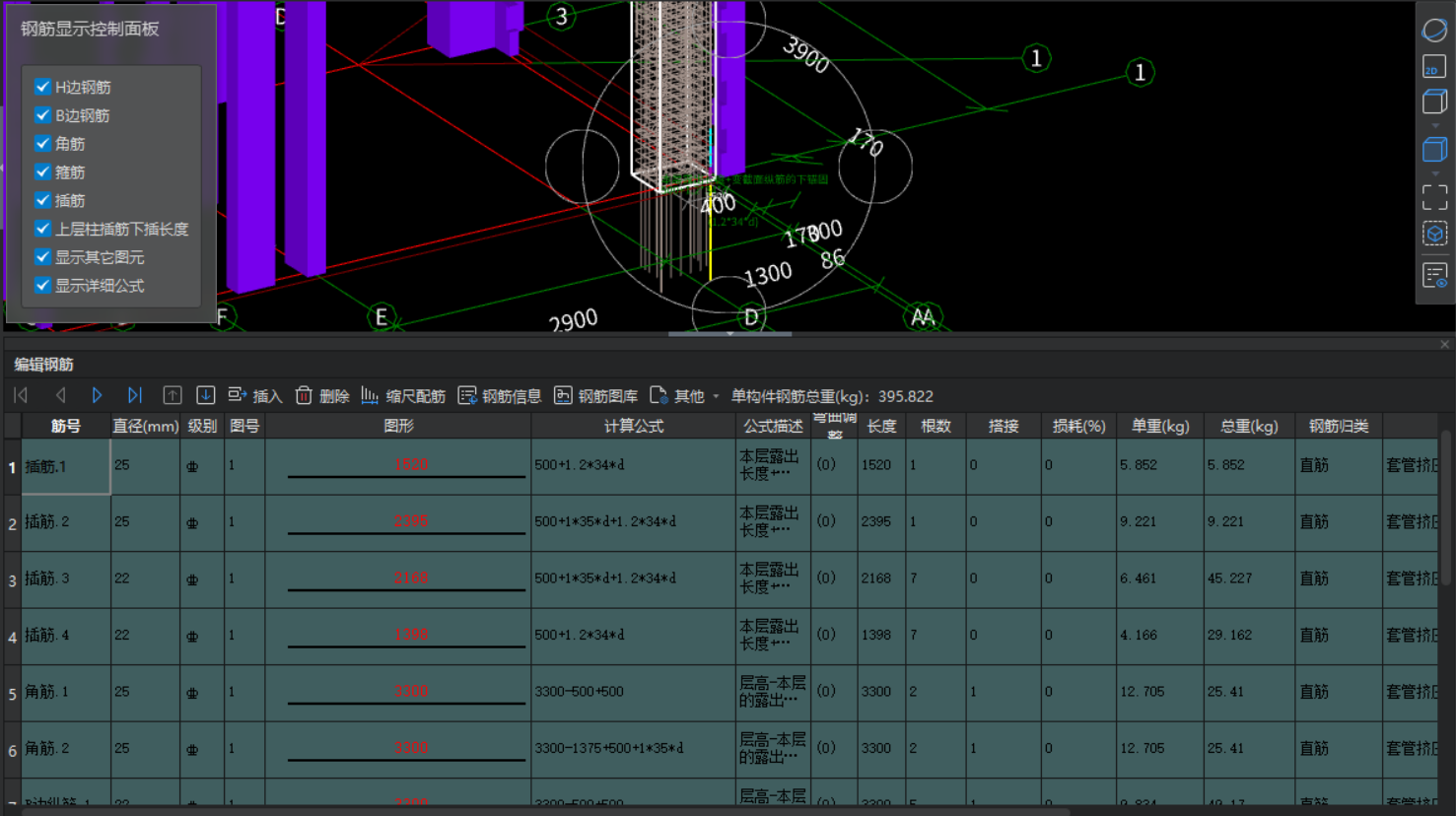This screenshot has width=1456, height=816.
Task: Select the 插筋.4 name cell
Action: (66, 636)
